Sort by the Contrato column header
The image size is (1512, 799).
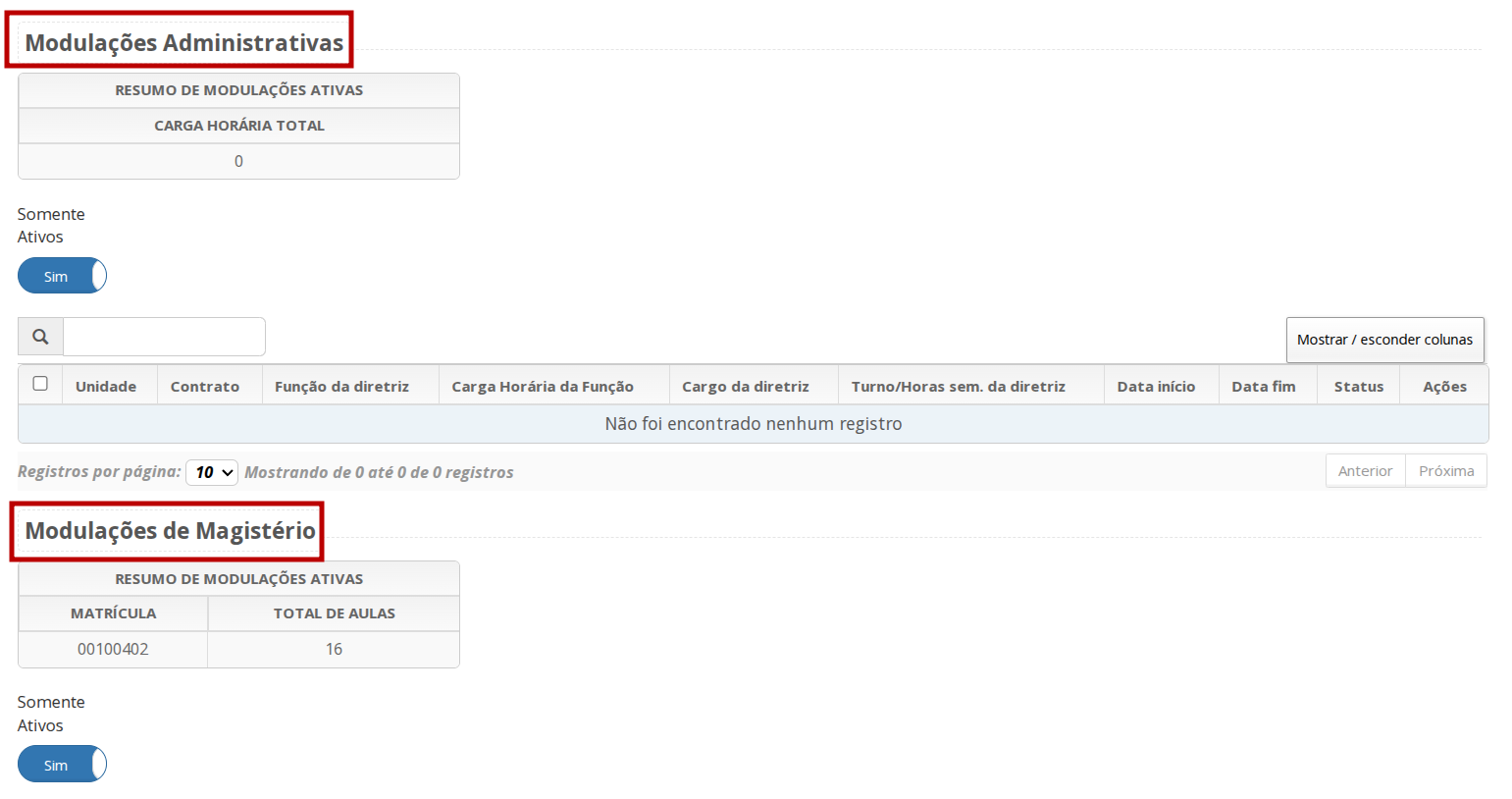205,387
